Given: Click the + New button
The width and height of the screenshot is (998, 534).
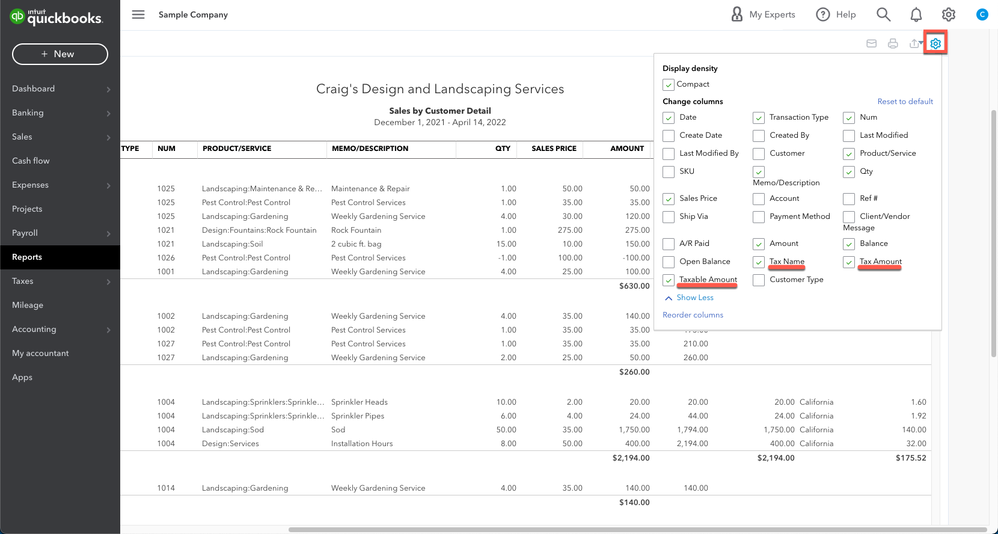Looking at the screenshot, I should tap(60, 54).
